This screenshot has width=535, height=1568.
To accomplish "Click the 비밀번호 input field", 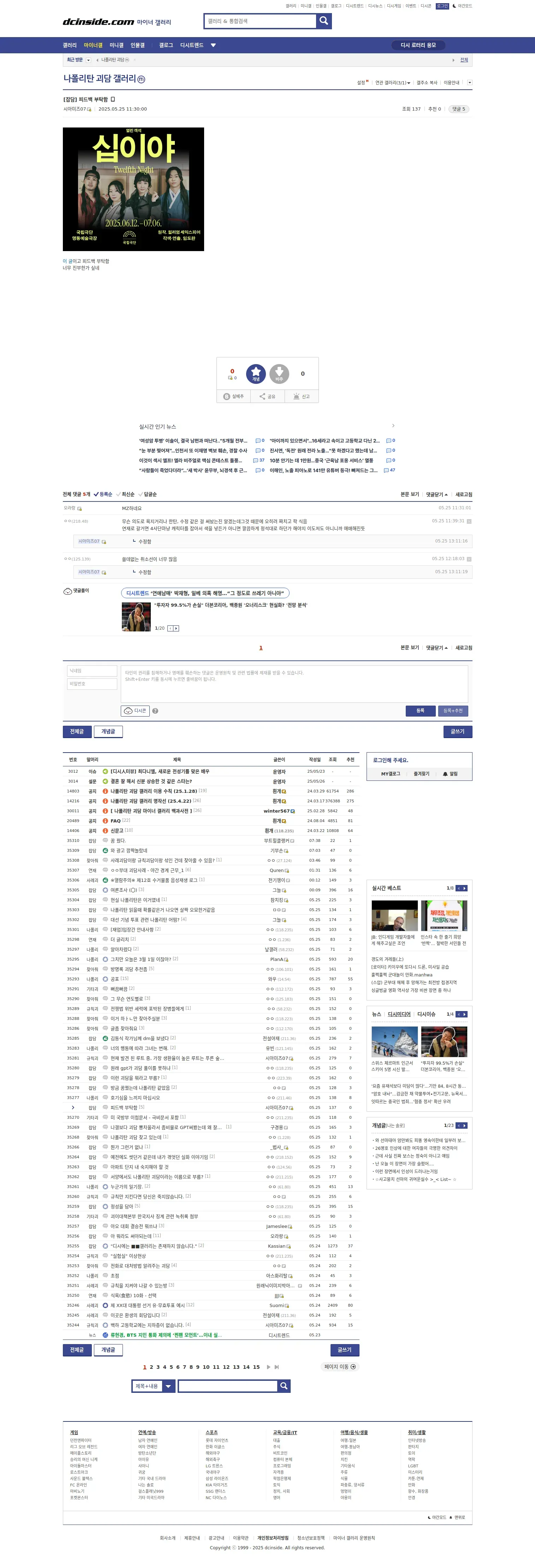I will [92, 684].
